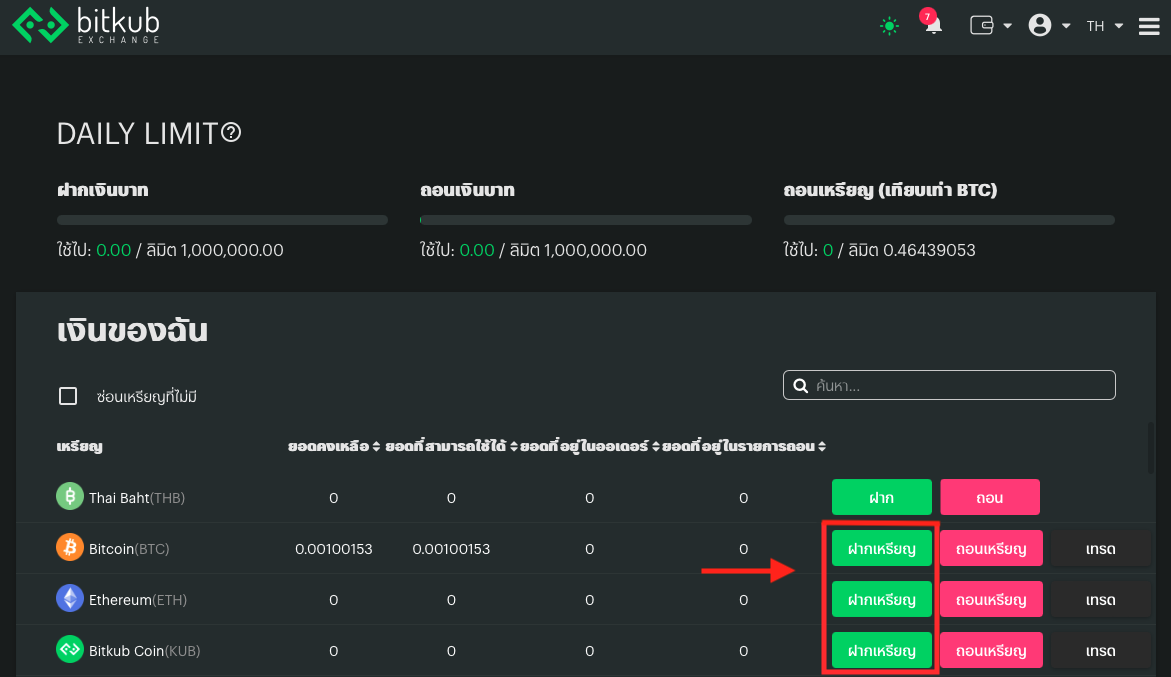Click the Thai Baht coin icon
The image size is (1171, 677).
coord(69,496)
